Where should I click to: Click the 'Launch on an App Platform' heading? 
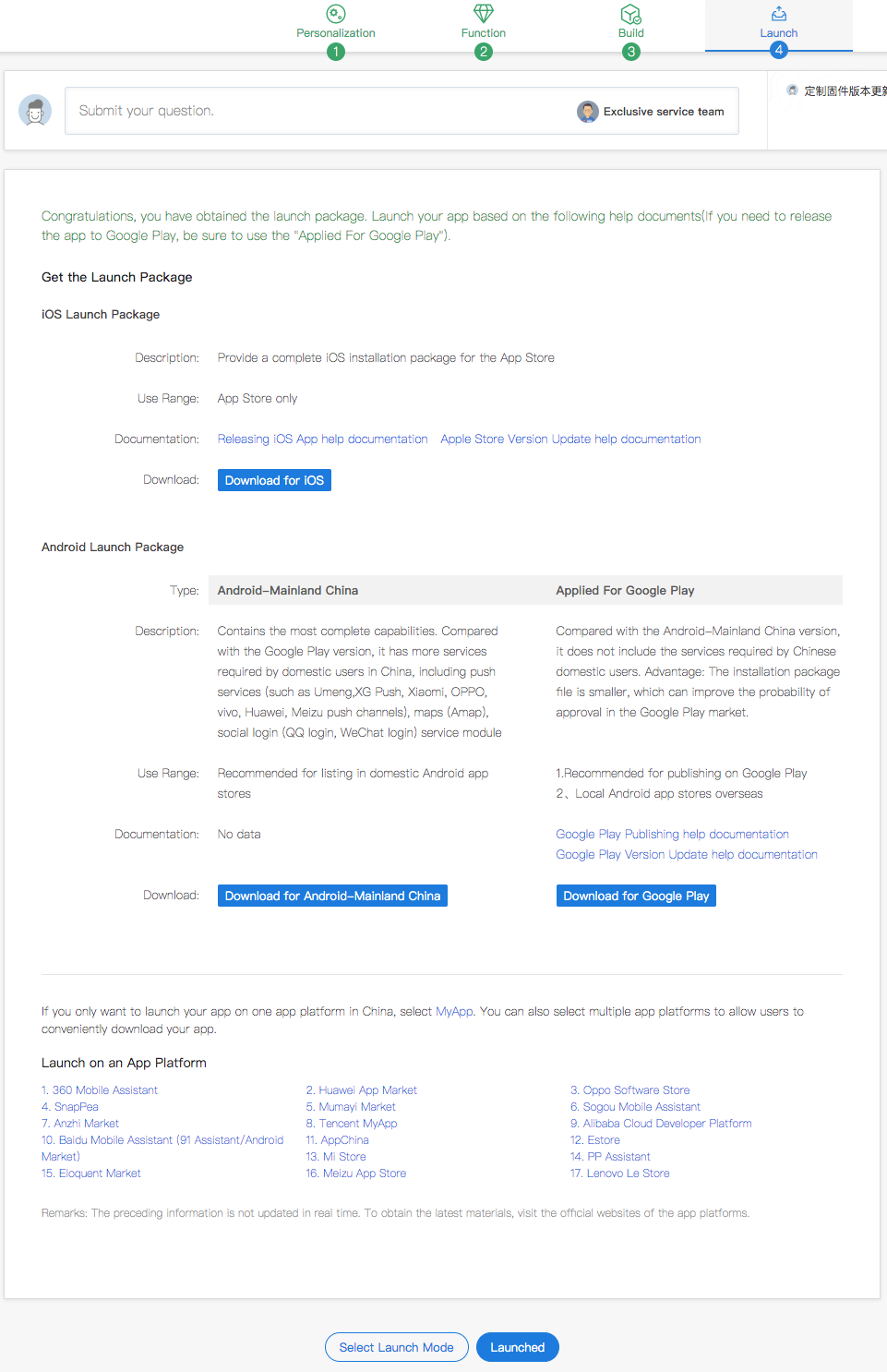(124, 1063)
